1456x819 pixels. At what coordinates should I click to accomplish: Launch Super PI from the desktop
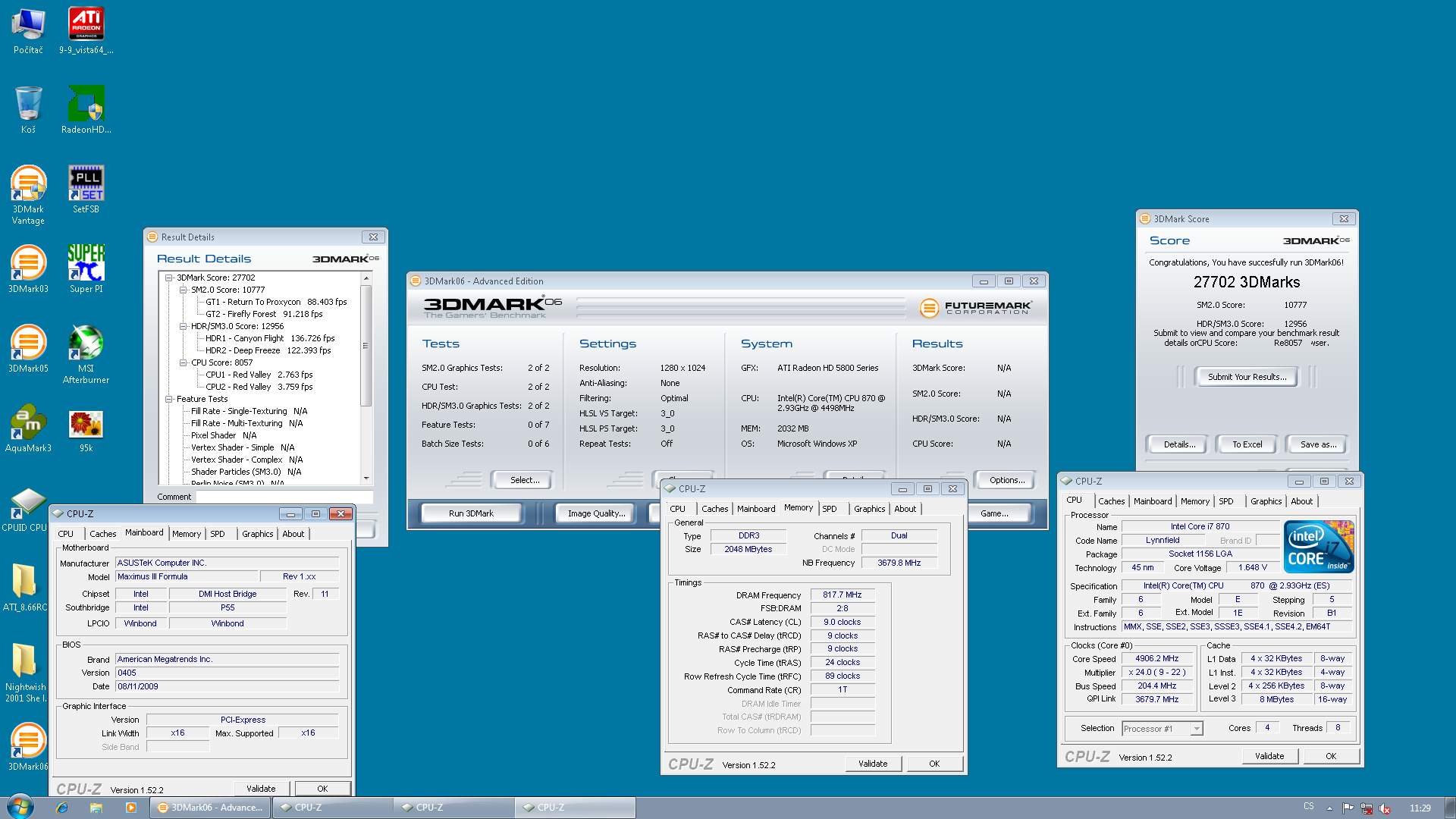86,269
